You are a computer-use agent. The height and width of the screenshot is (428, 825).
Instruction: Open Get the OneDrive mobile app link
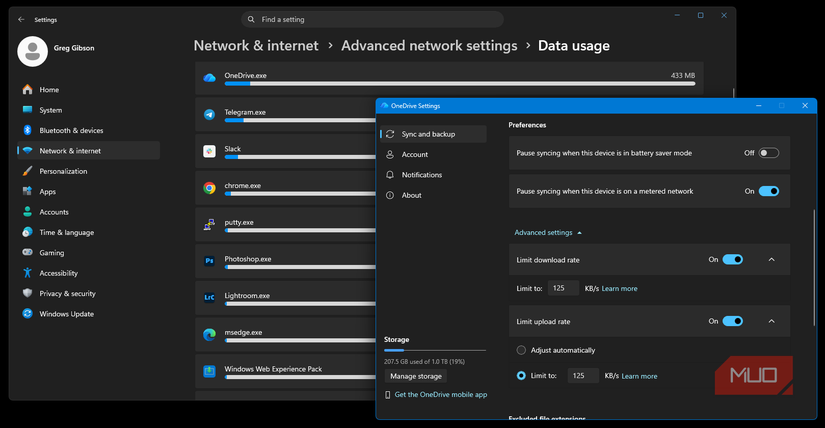[x=441, y=395]
